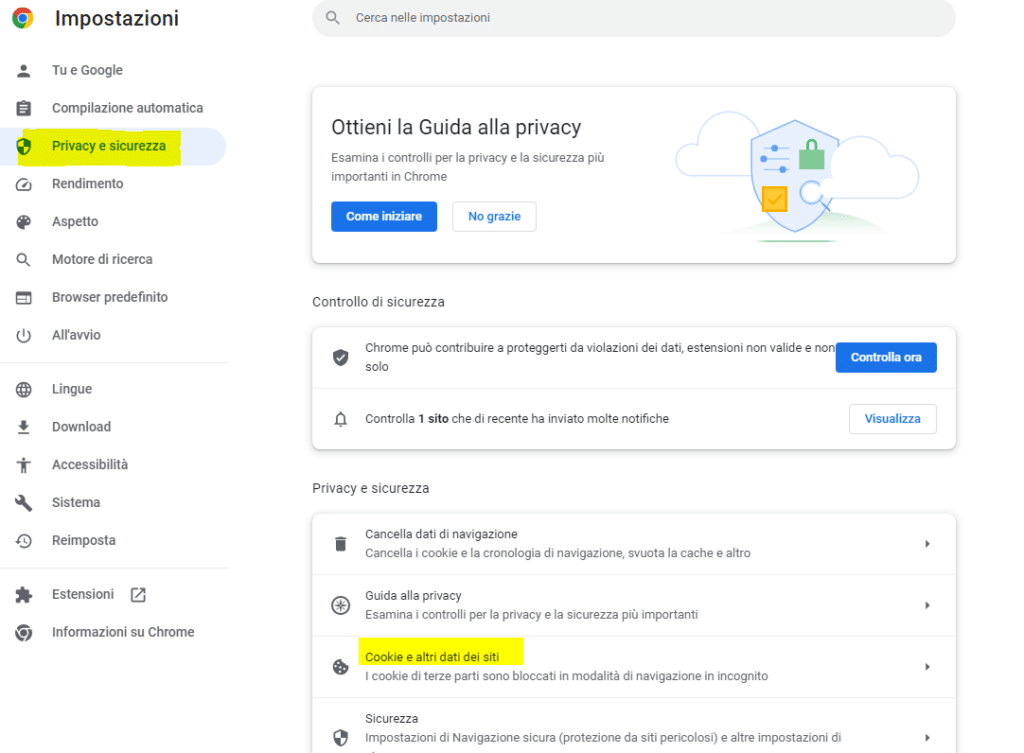Viewport: 1024px width, 753px height.
Task: Click the palette icon for Aspetto
Action: 24,222
